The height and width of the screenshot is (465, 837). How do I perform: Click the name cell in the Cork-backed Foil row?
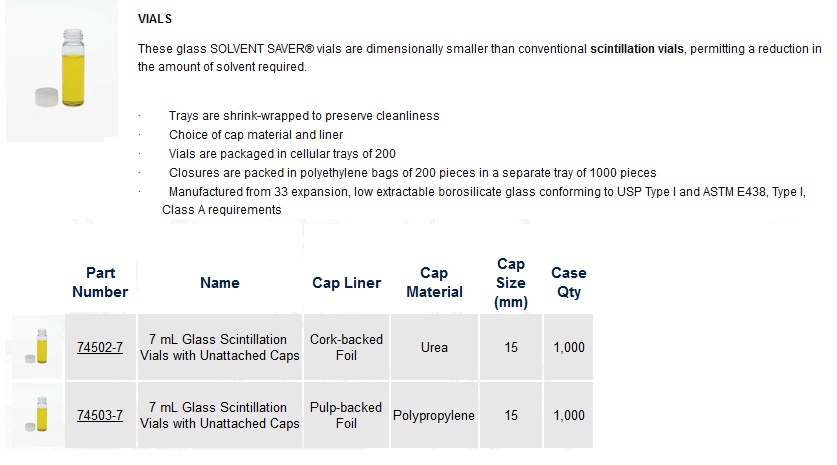220,347
